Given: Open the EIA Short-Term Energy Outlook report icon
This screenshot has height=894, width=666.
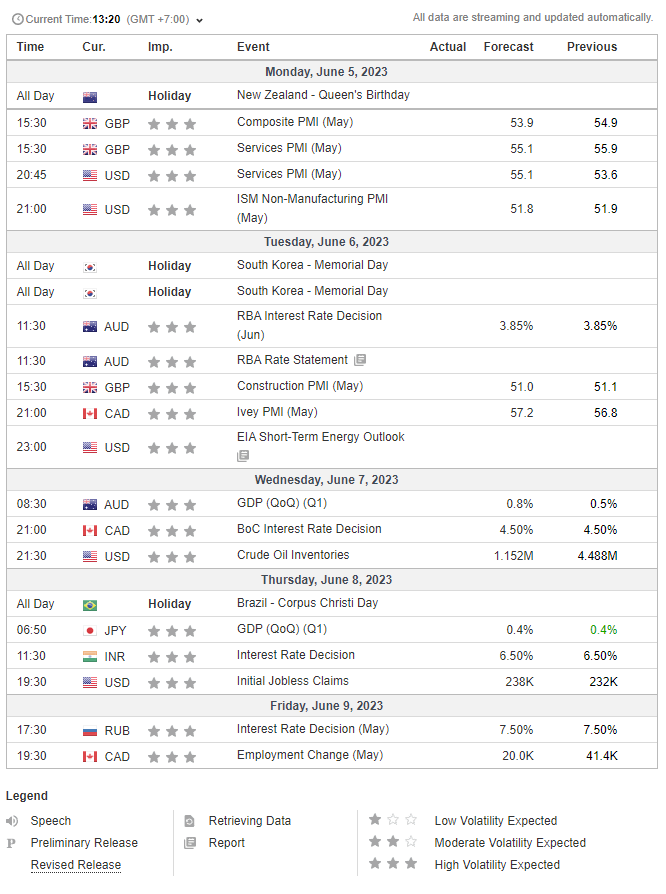Looking at the screenshot, I should pyautogui.click(x=243, y=456).
